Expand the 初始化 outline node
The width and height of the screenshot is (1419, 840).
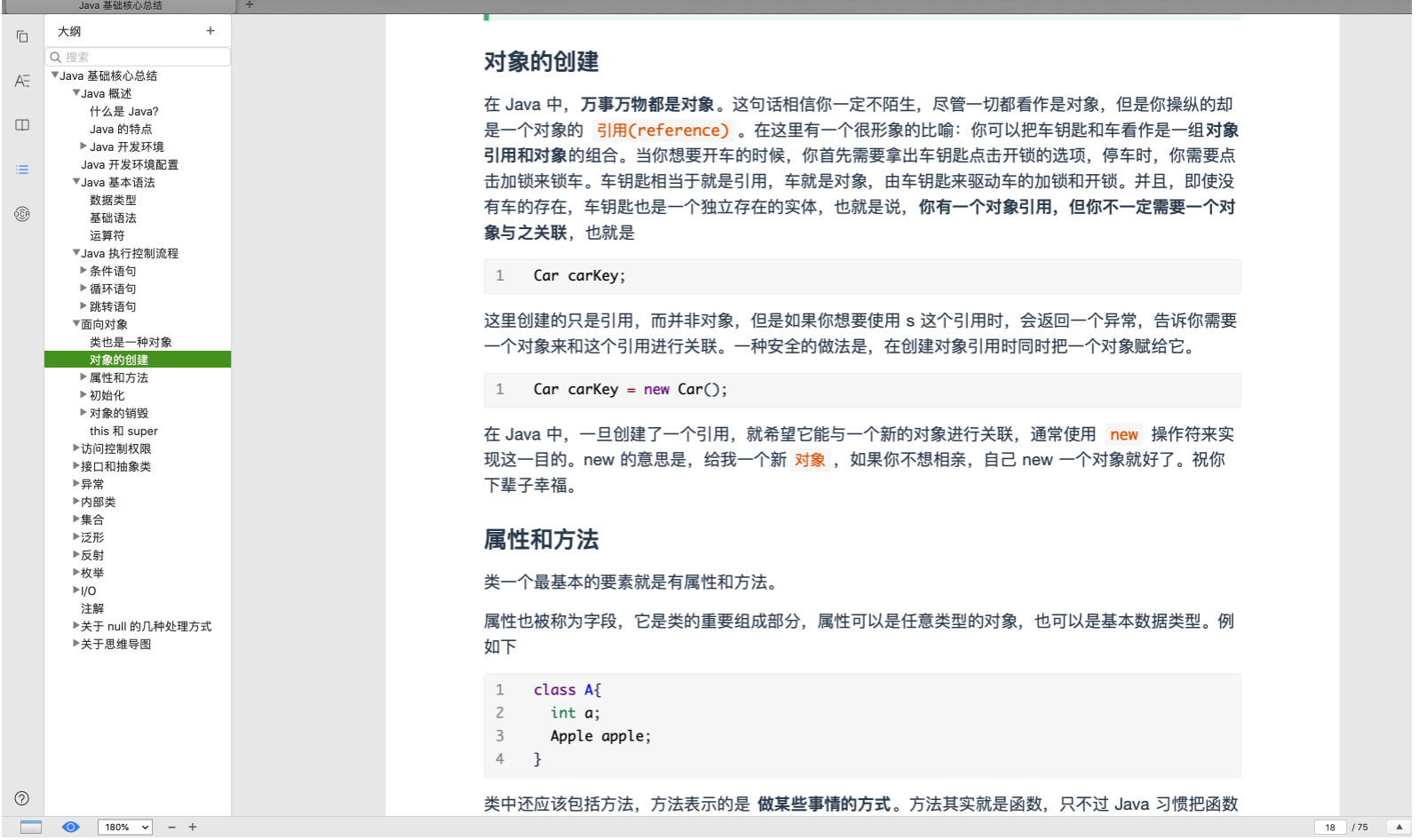83,394
